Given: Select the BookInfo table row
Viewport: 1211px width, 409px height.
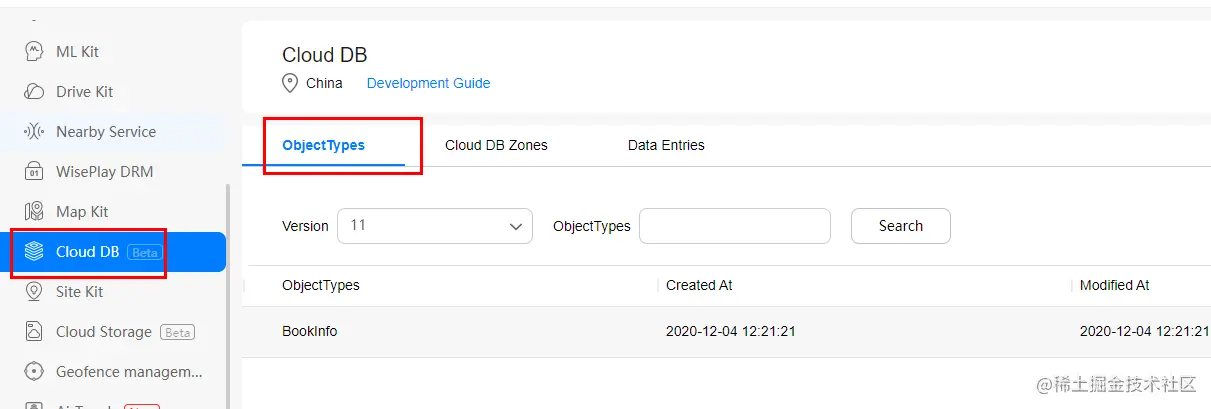Looking at the screenshot, I should pos(726,331).
